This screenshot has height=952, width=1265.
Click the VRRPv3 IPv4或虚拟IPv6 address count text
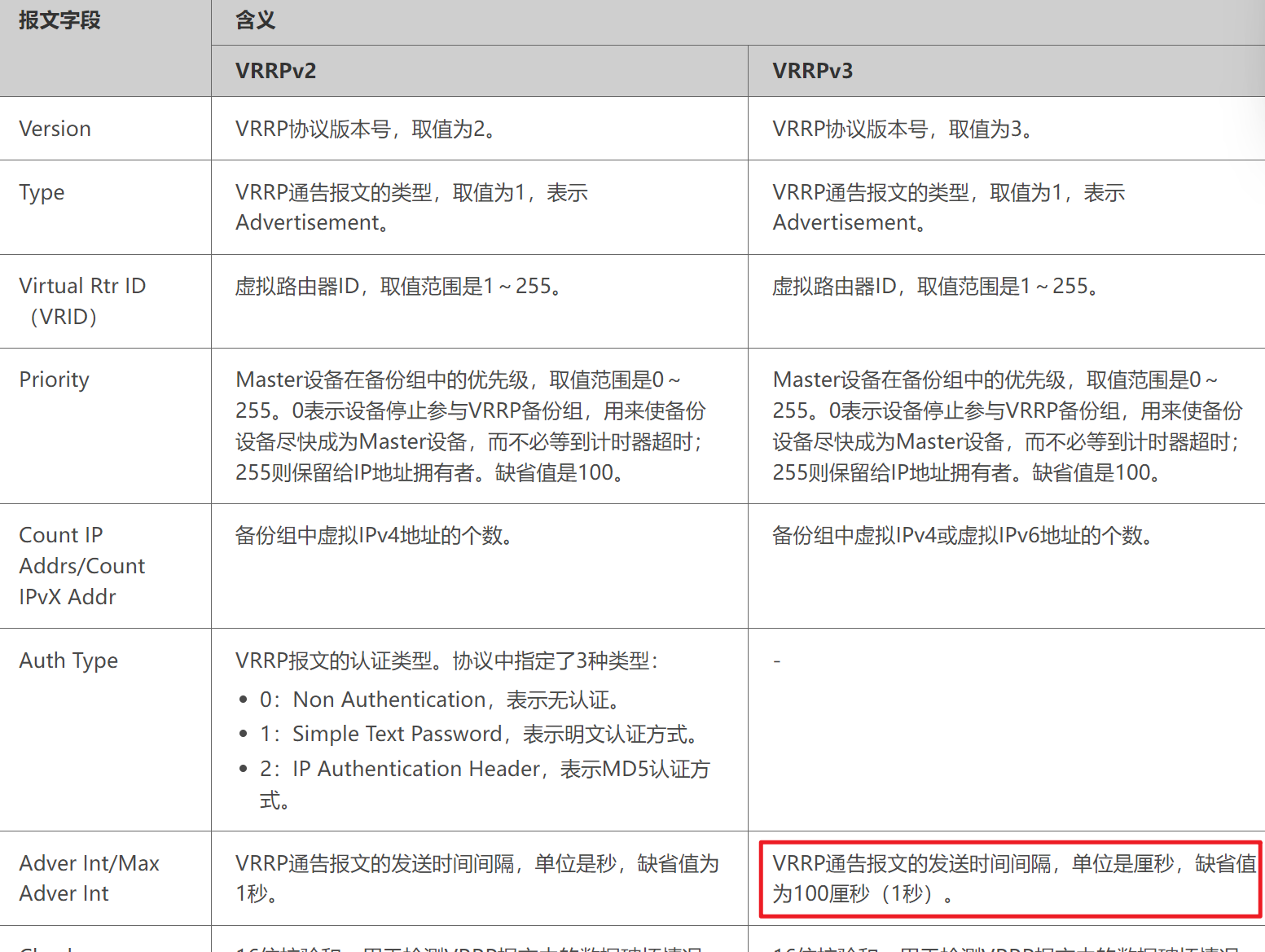point(963,535)
